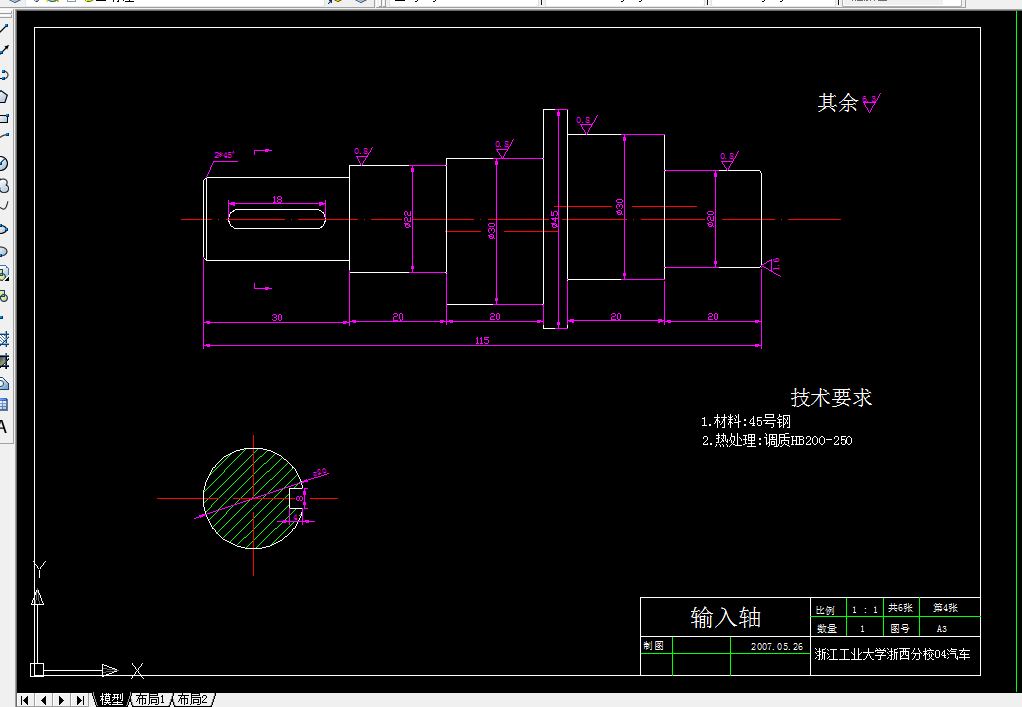This screenshot has width=1022, height=707.
Task: Select the Gradient fill tool
Action: click(x=4, y=361)
